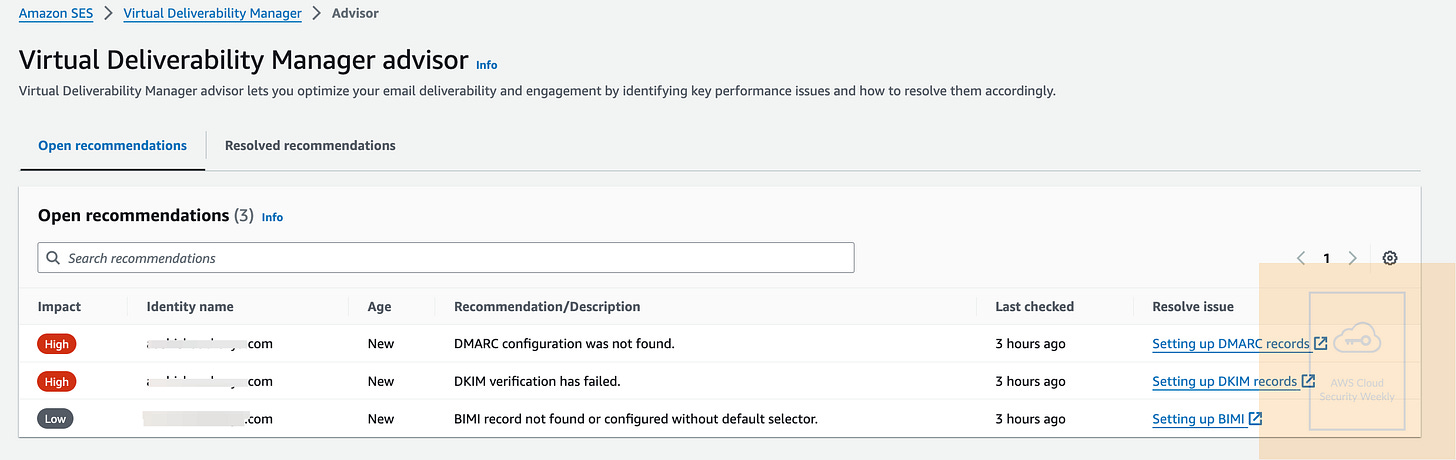Click the Impact column header
This screenshot has width=1456, height=460.
(59, 307)
